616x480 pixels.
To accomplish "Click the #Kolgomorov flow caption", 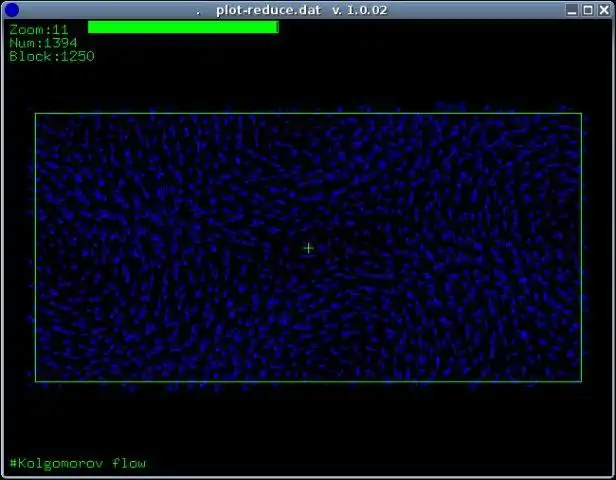I will [77, 464].
